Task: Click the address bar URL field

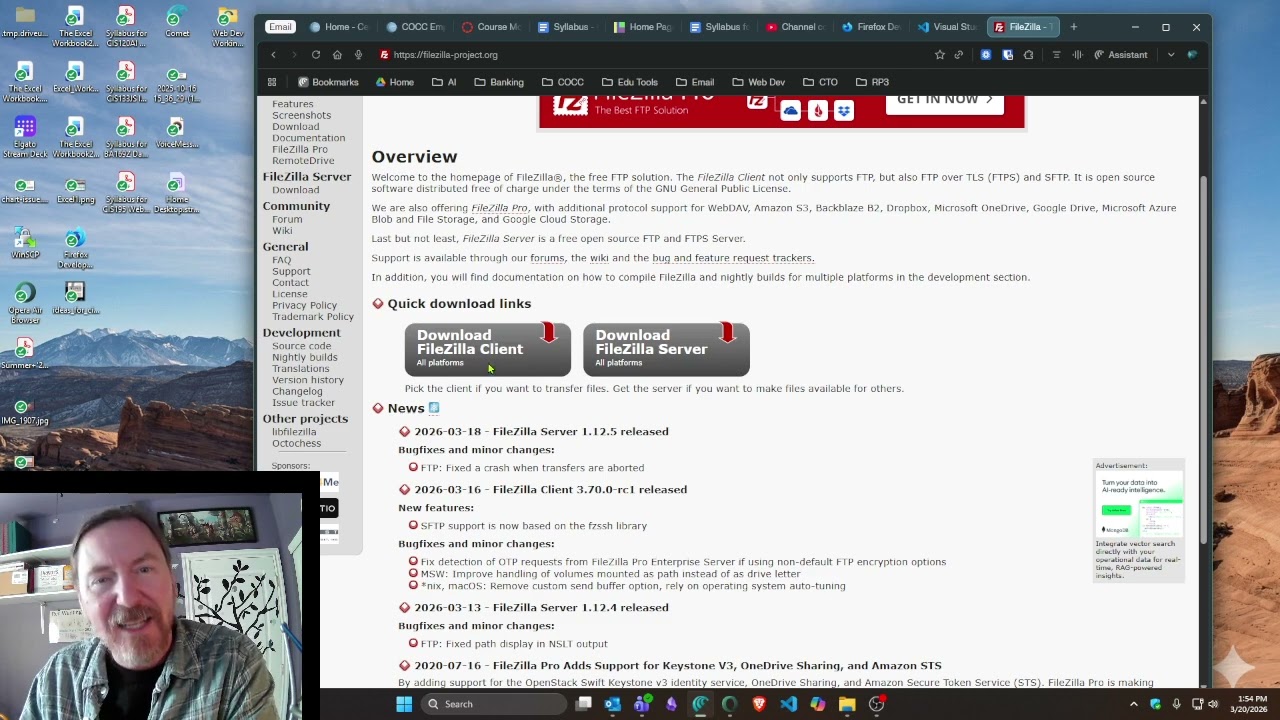Action: (x=650, y=55)
